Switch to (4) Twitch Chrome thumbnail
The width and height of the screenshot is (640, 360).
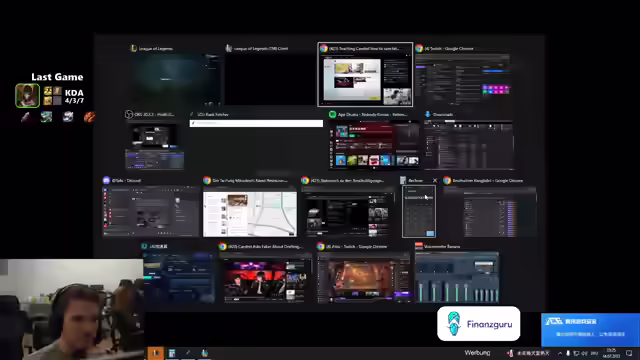(462, 79)
